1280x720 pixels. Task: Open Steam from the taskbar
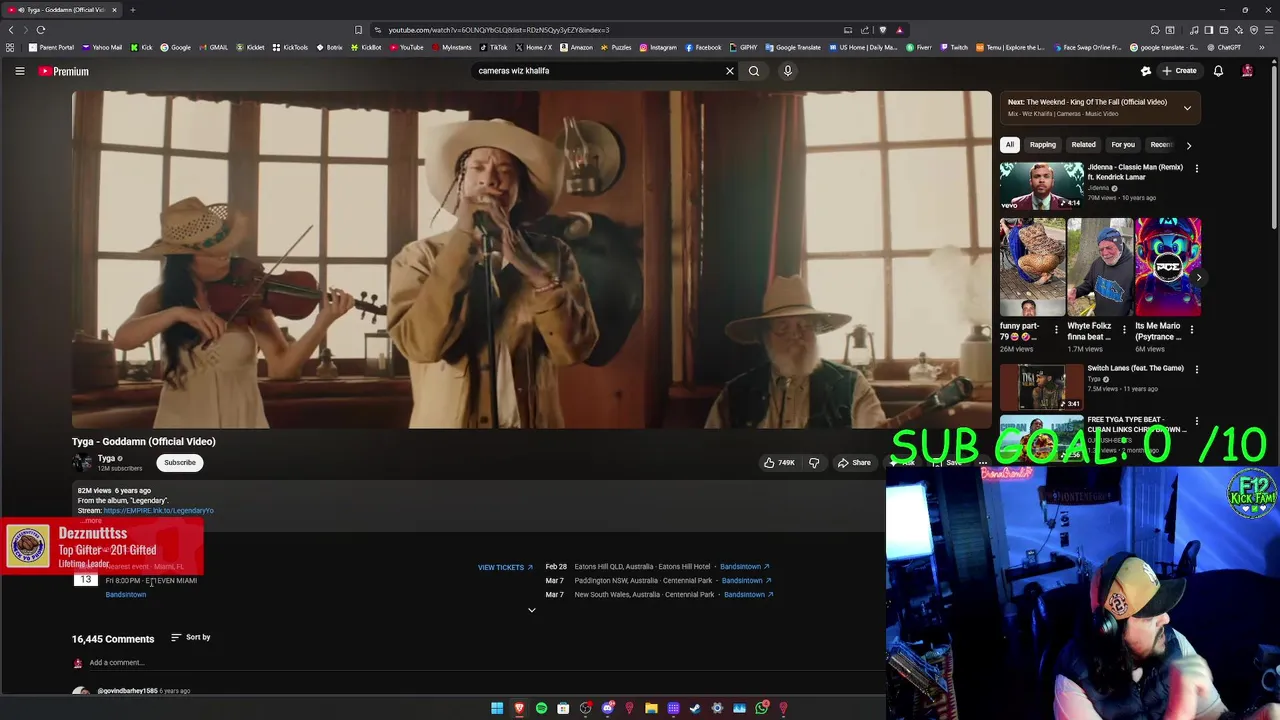(x=695, y=708)
